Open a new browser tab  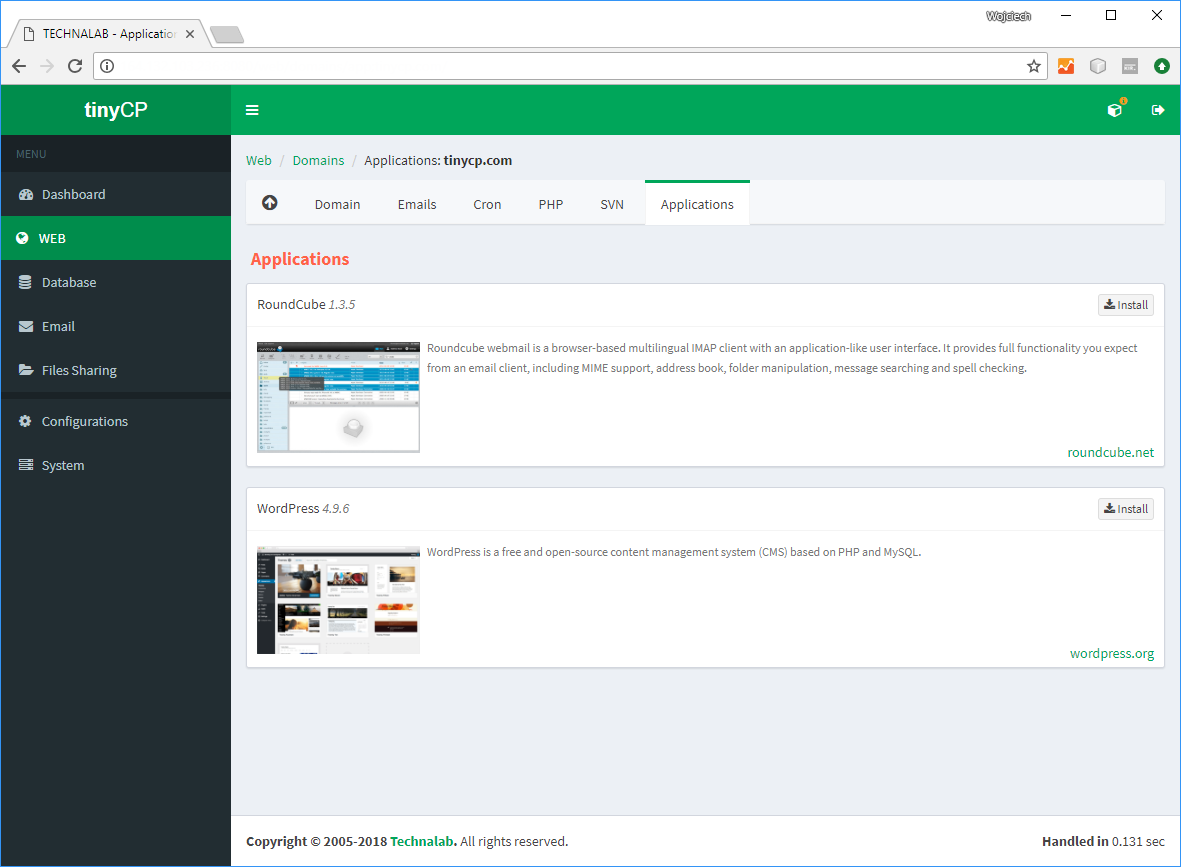coord(227,34)
